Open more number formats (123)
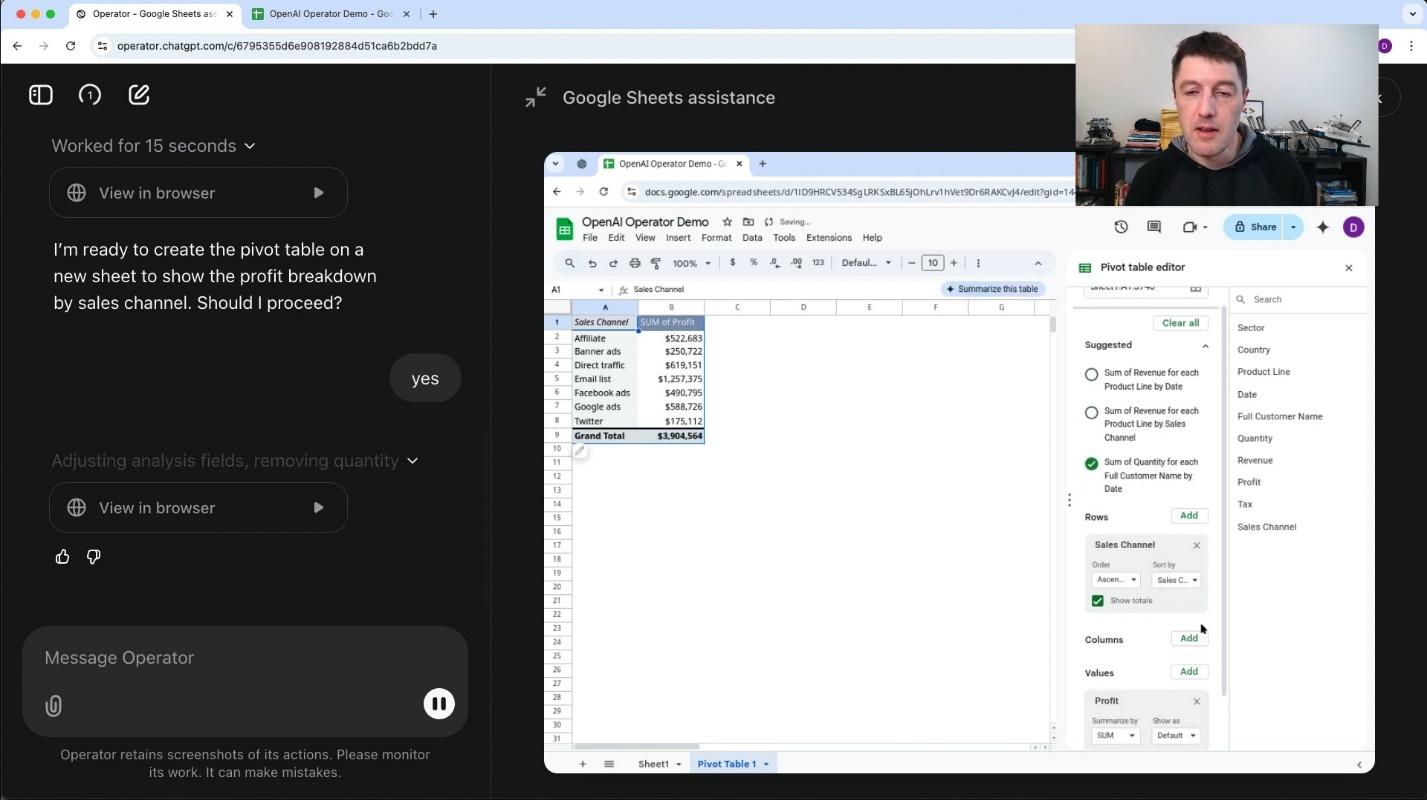Image resolution: width=1427 pixels, height=800 pixels. tap(818, 263)
